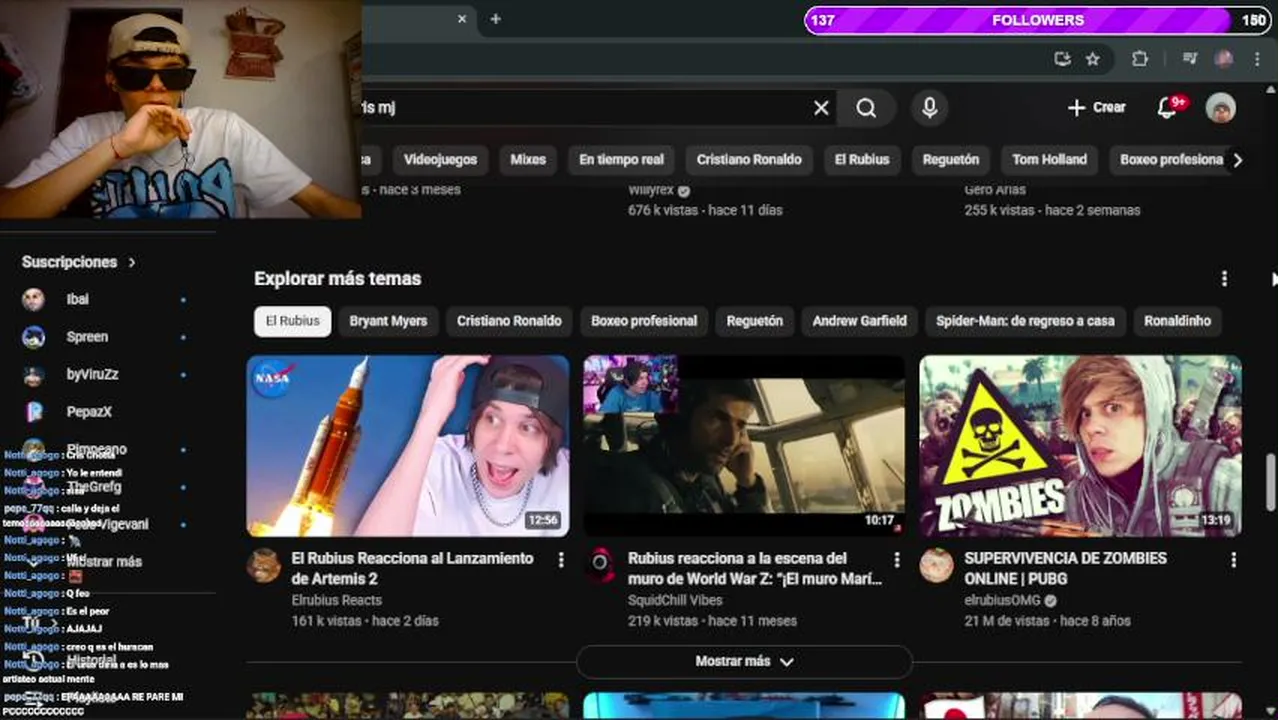This screenshot has height=720, width=1278.
Task: Select Cristiano Ronaldo chip in top filters
Action: pos(749,160)
